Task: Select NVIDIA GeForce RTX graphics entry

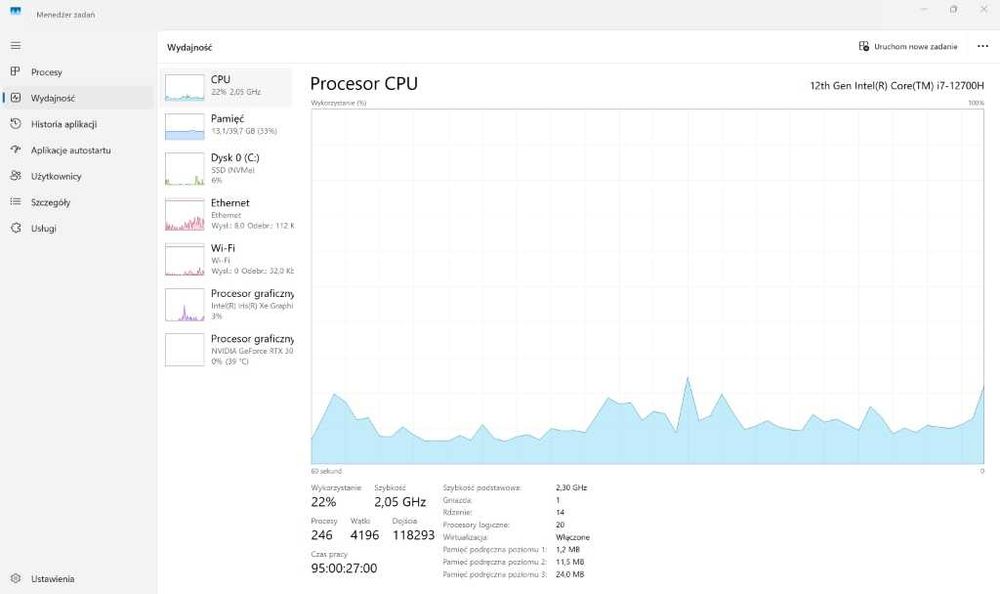Action: [227, 350]
